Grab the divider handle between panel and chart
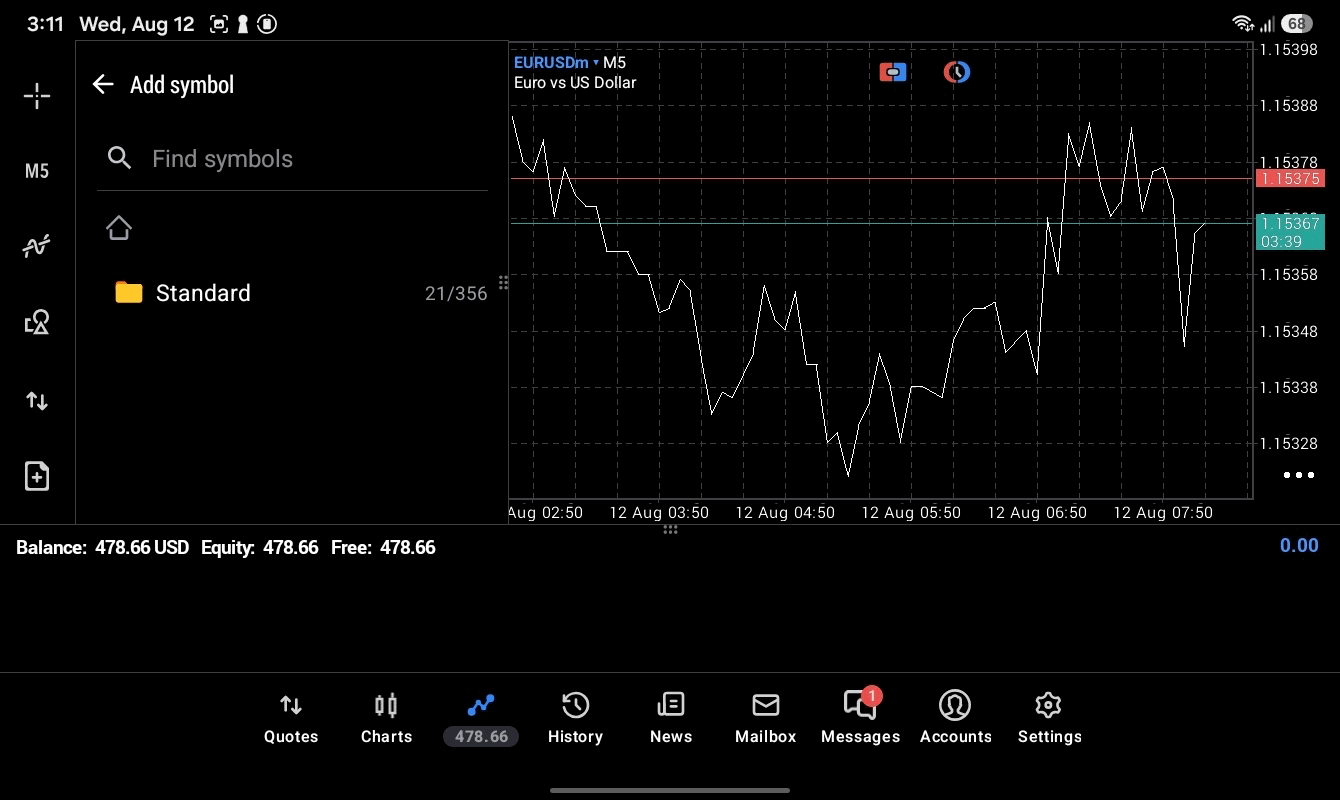1340x800 pixels. tap(503, 283)
